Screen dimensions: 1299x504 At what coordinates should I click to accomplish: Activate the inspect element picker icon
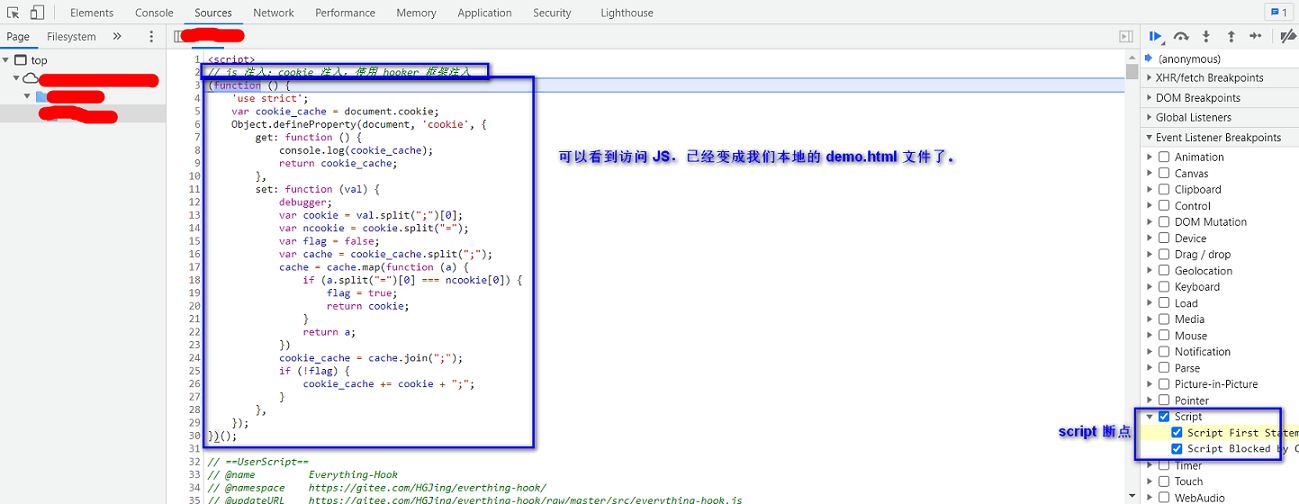[x=13, y=12]
